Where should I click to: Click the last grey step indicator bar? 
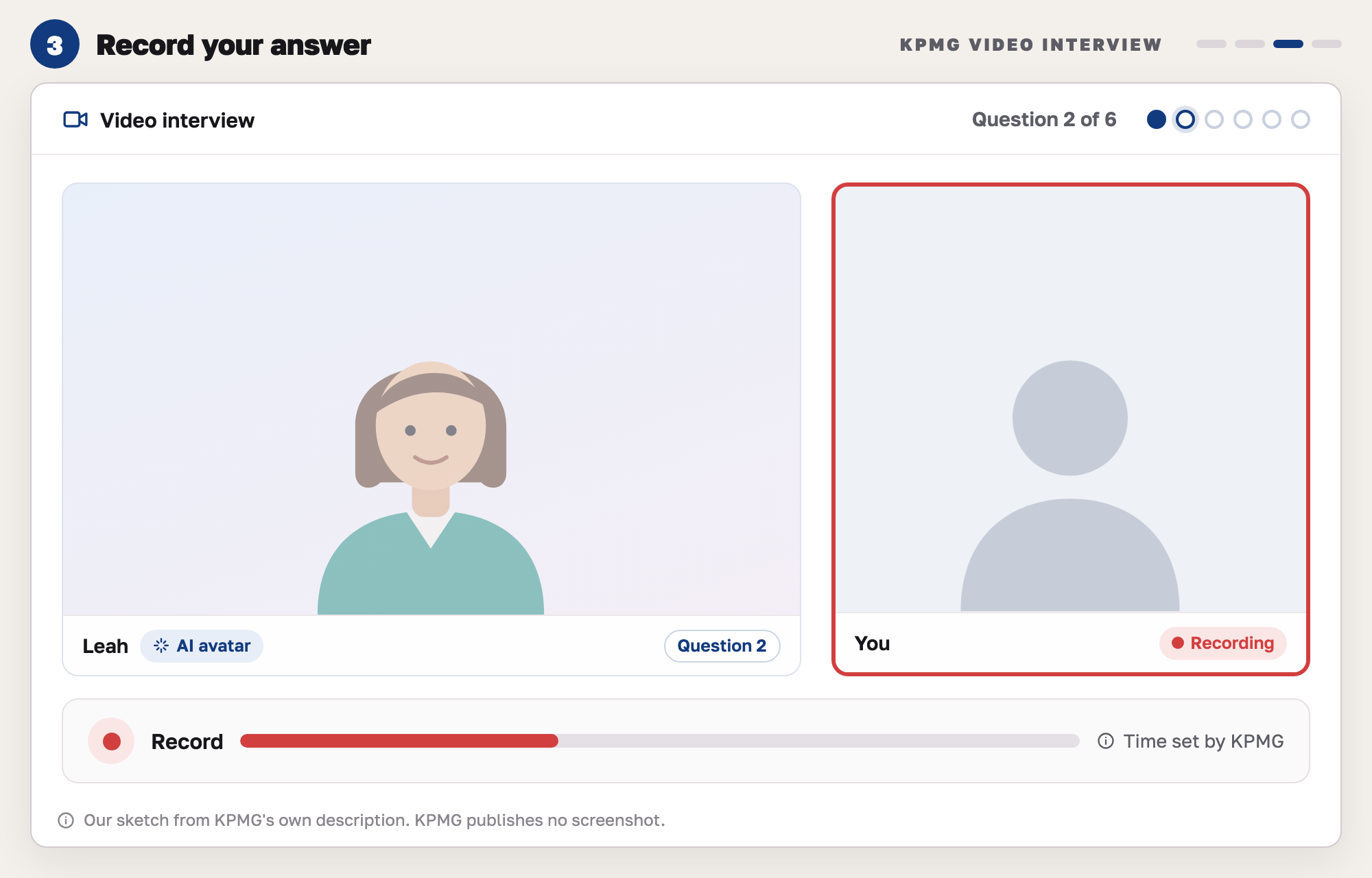click(x=1327, y=44)
